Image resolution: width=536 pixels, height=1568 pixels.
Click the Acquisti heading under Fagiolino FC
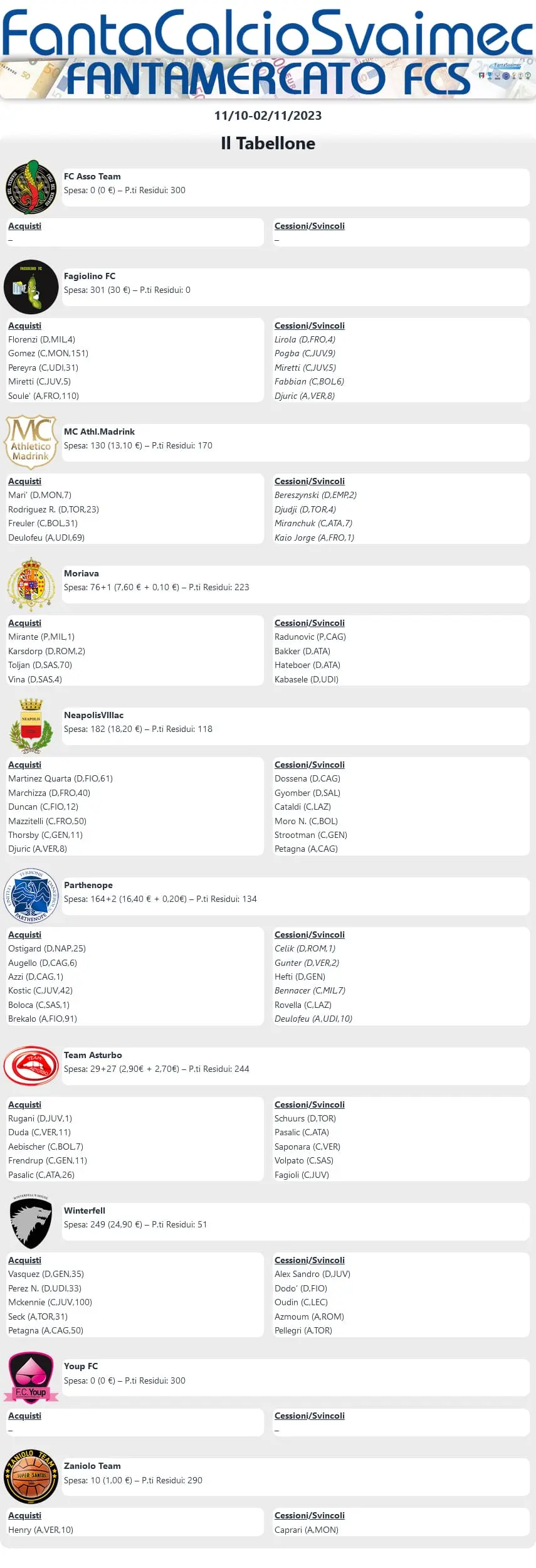pyautogui.click(x=24, y=326)
